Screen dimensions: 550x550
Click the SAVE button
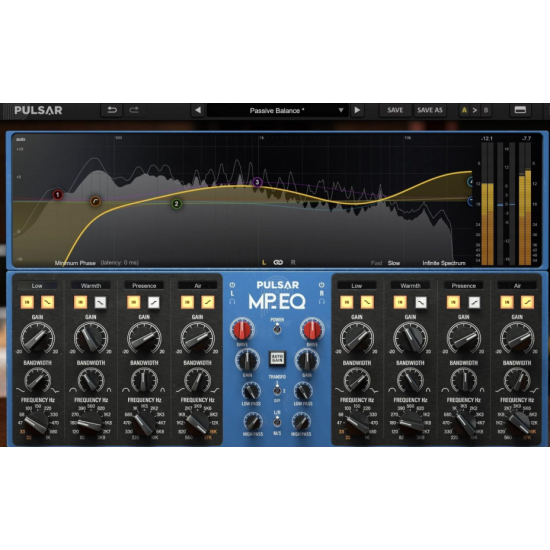click(395, 110)
